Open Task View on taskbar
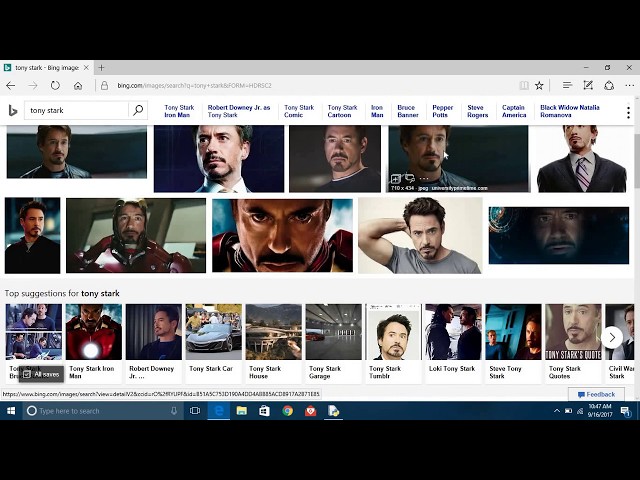This screenshot has width=640, height=480. 195,411
